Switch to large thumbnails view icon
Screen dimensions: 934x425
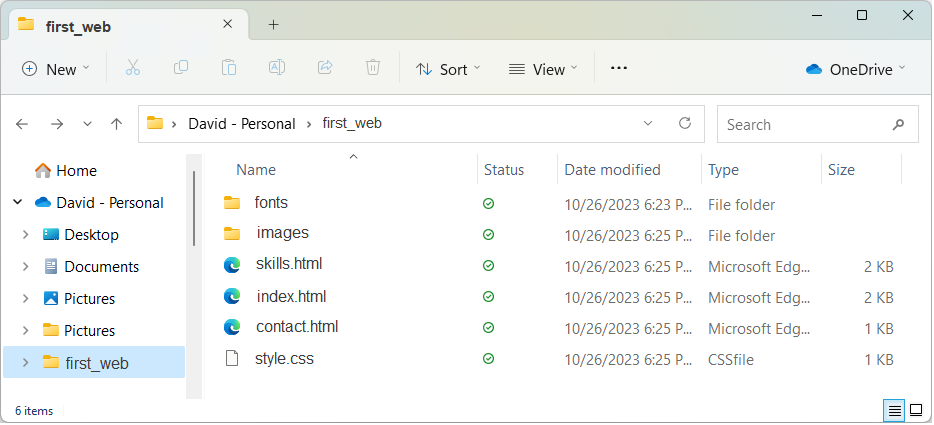pyautogui.click(x=916, y=410)
